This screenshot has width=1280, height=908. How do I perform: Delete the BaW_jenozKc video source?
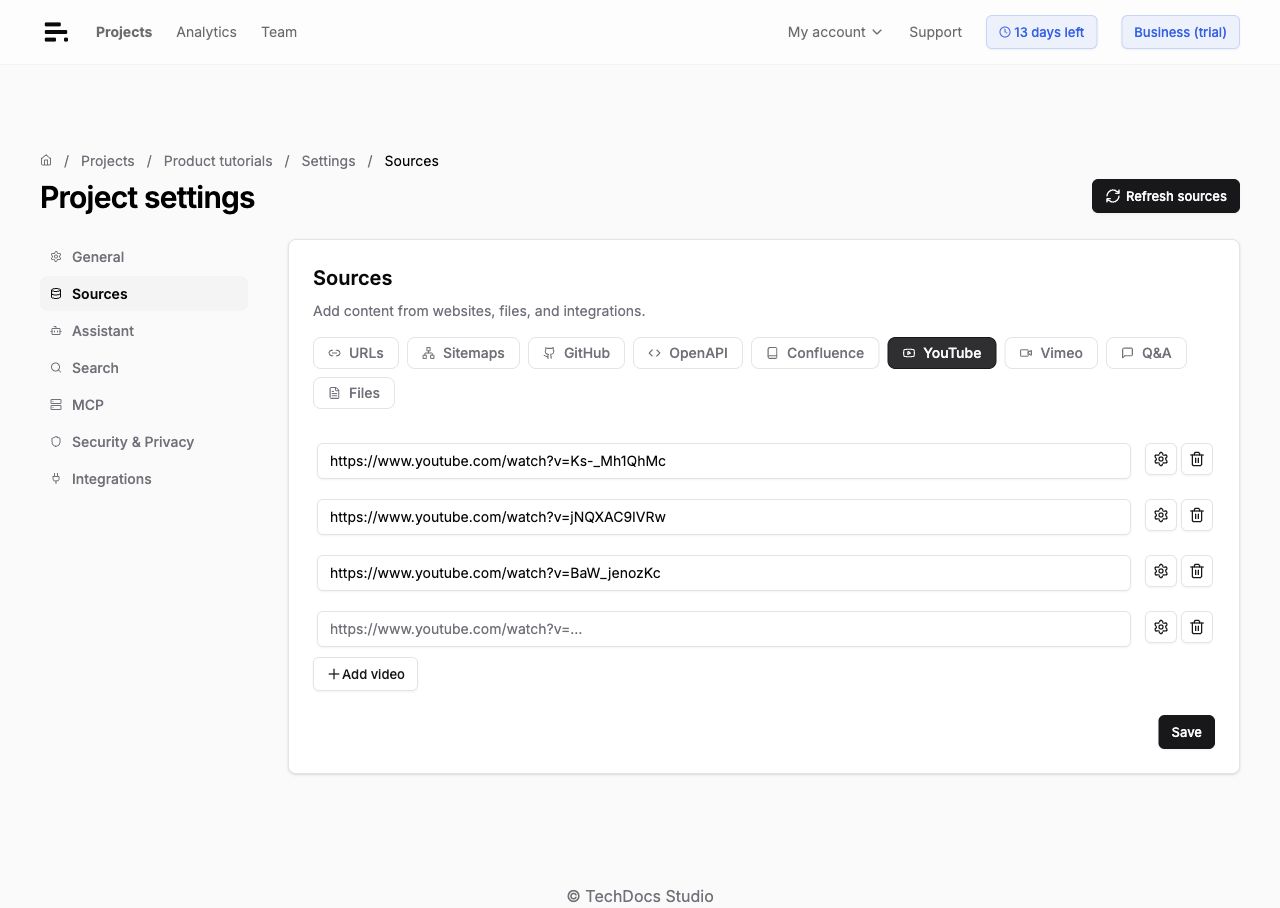(x=1197, y=571)
